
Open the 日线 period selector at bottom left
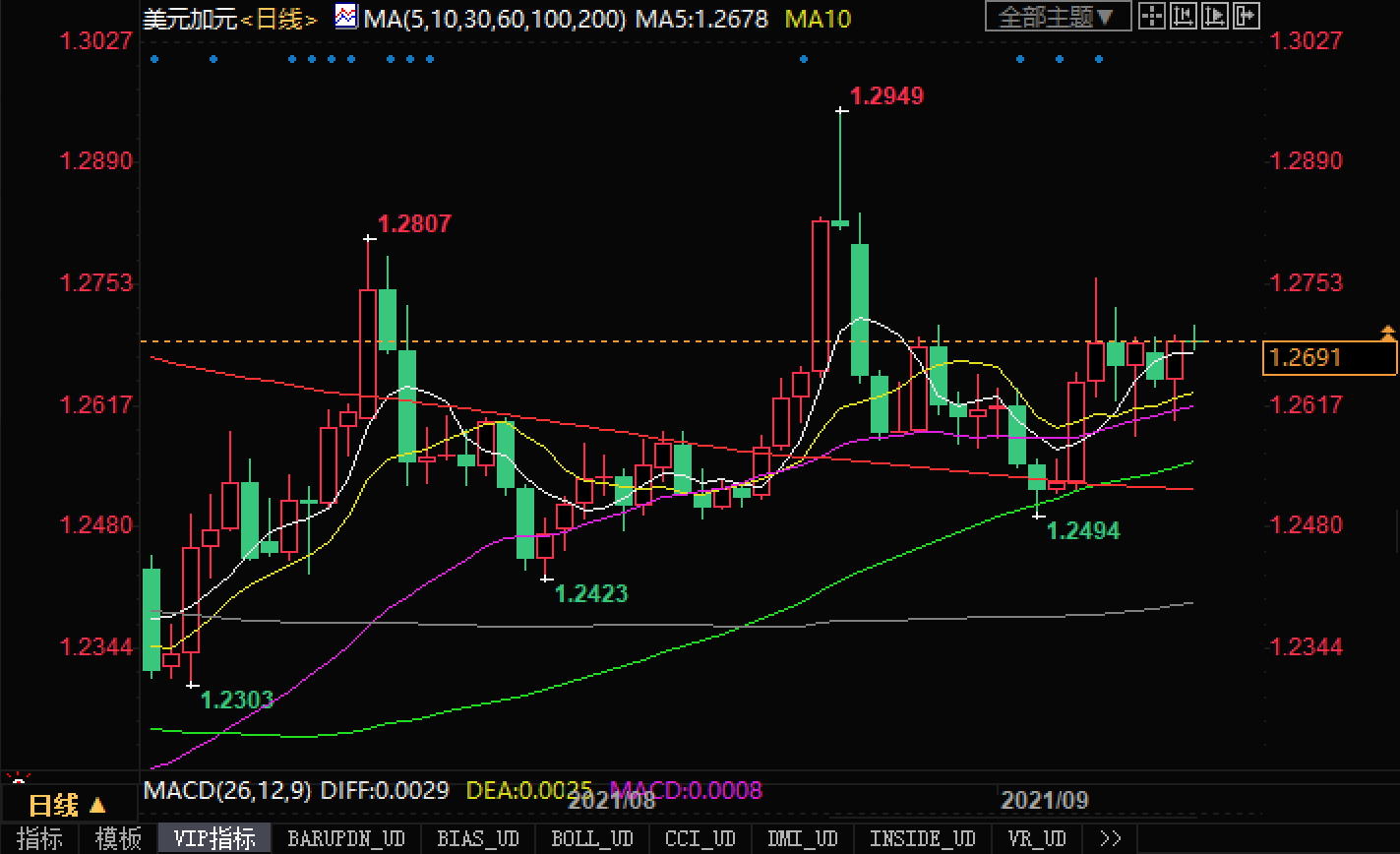66,807
